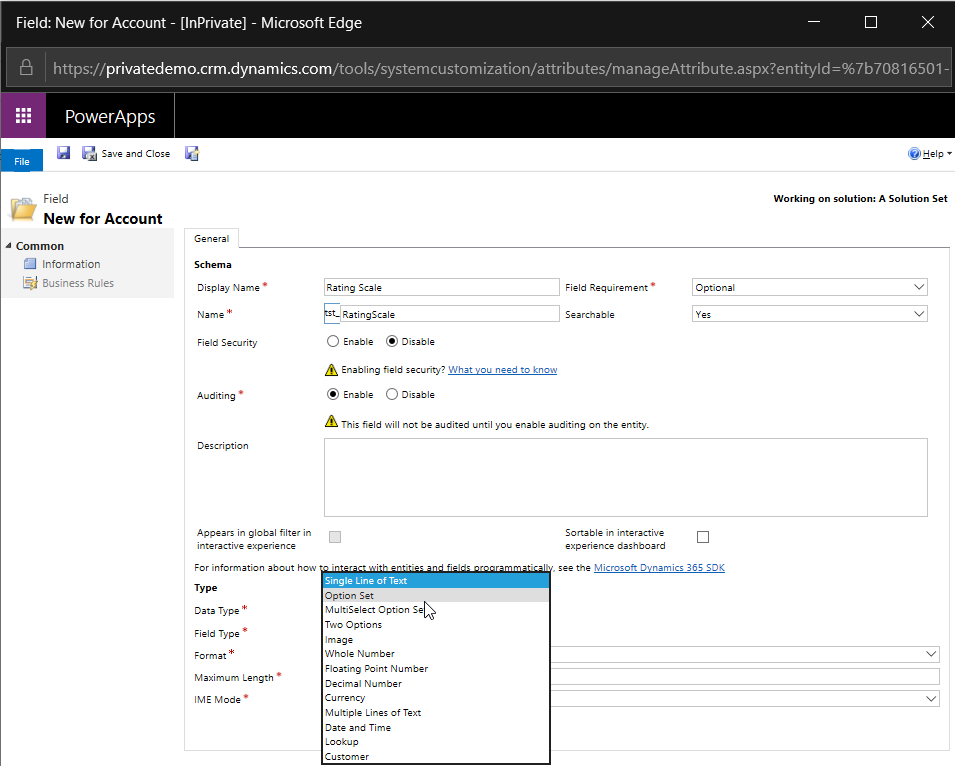This screenshot has width=955, height=766.
Task: Select Enable for Field Security
Action: 333,342
